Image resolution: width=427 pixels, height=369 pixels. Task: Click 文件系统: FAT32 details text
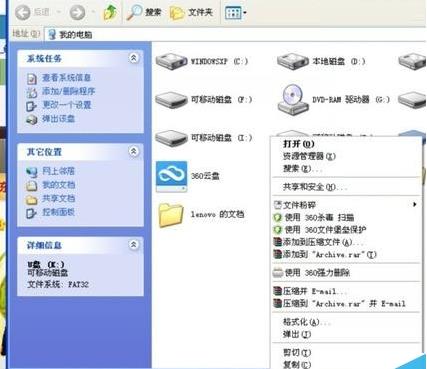(58, 284)
